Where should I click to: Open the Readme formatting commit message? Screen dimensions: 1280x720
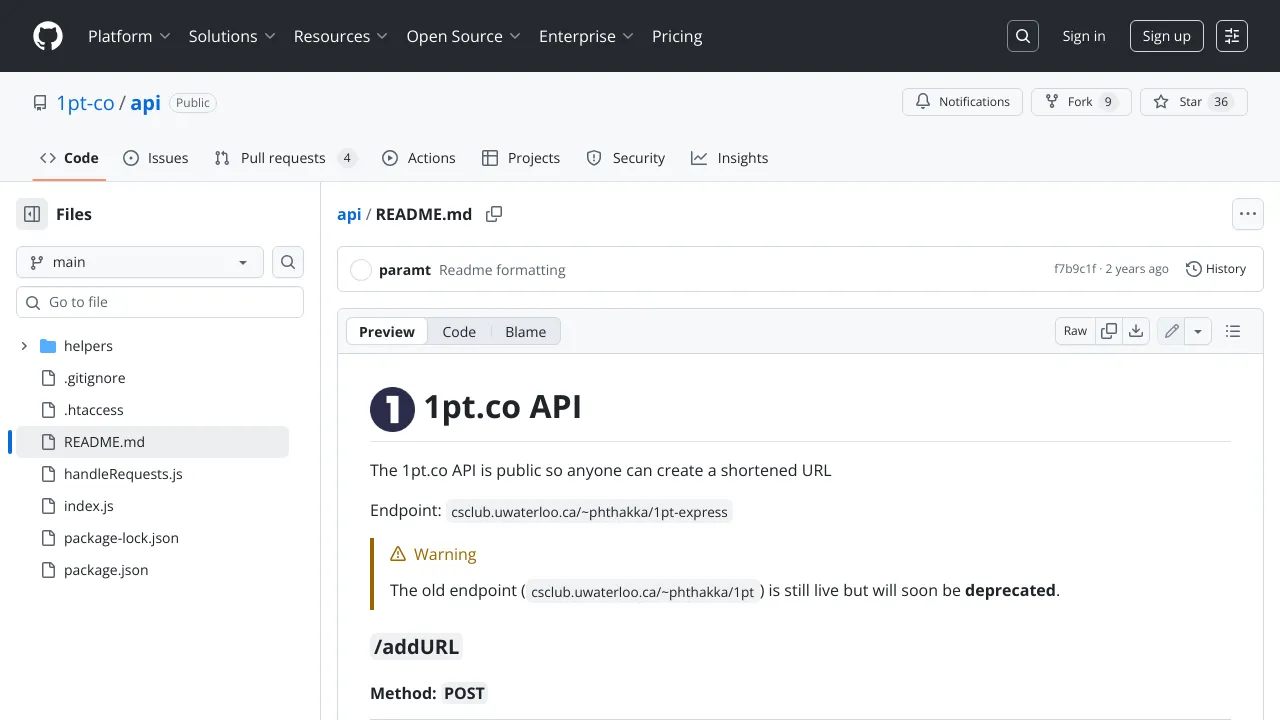click(502, 270)
